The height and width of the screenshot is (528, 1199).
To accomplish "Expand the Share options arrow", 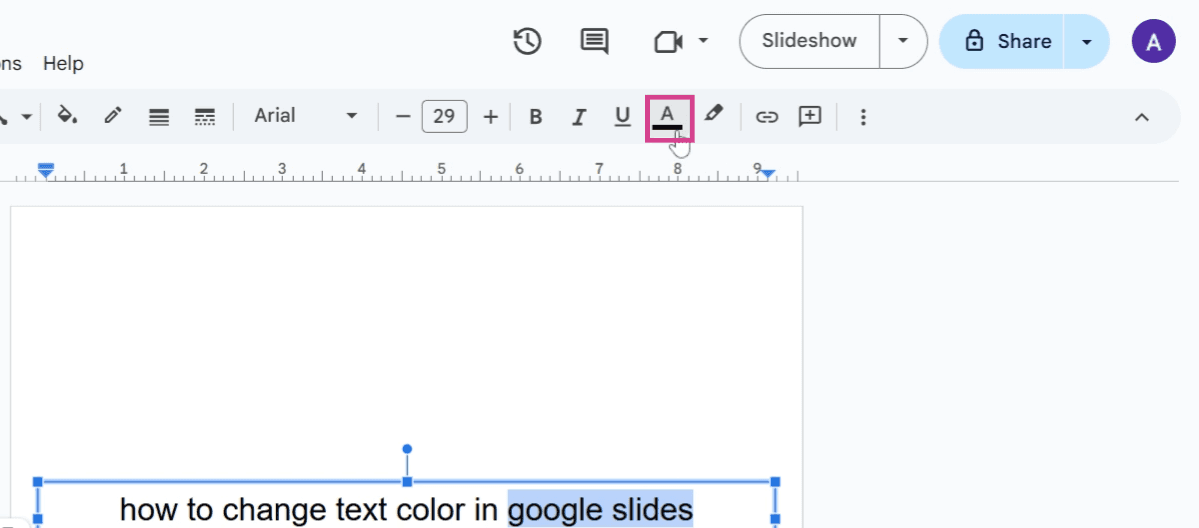I will 1086,41.
